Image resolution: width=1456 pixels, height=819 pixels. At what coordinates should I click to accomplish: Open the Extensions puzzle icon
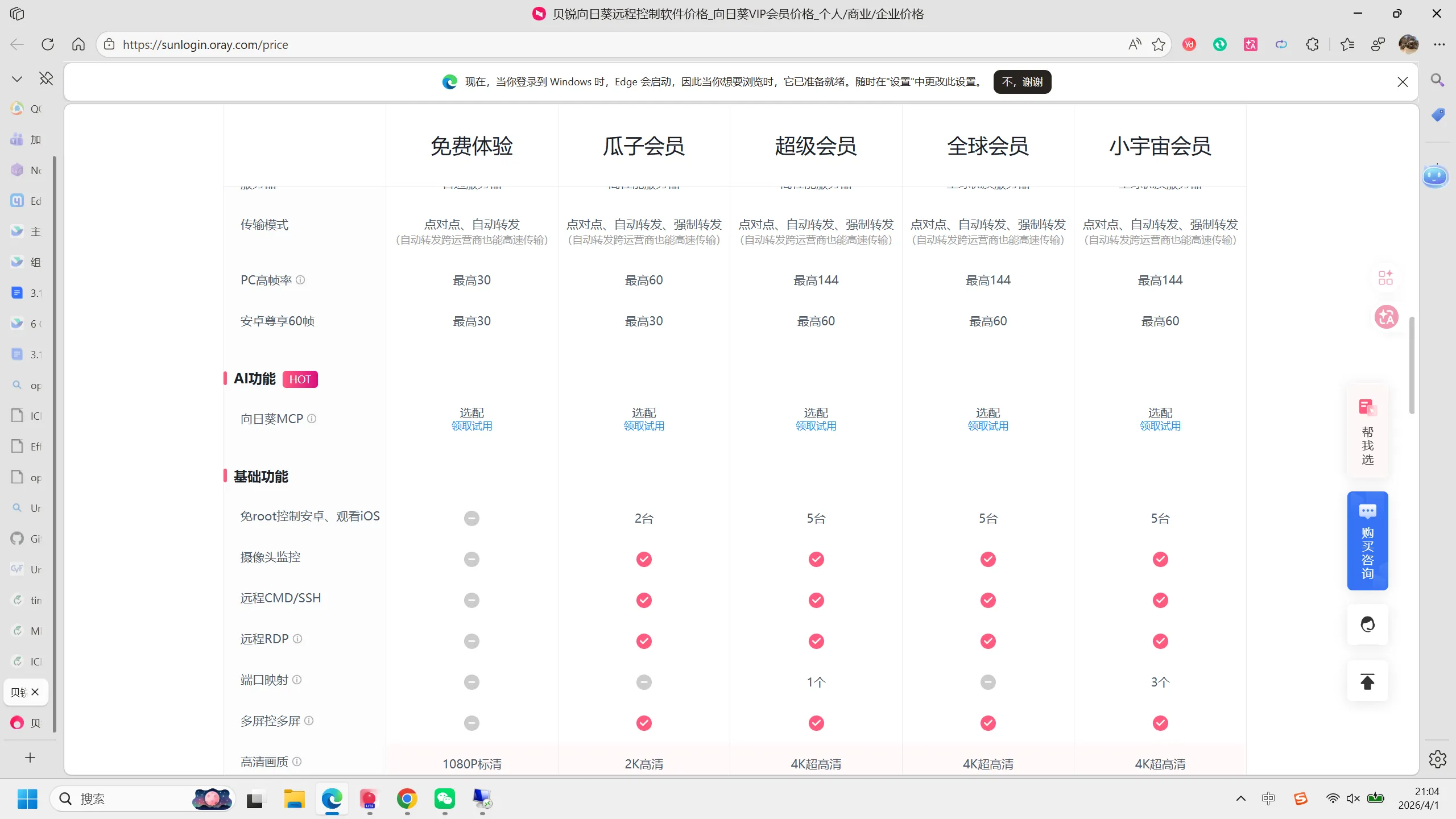point(1313,44)
